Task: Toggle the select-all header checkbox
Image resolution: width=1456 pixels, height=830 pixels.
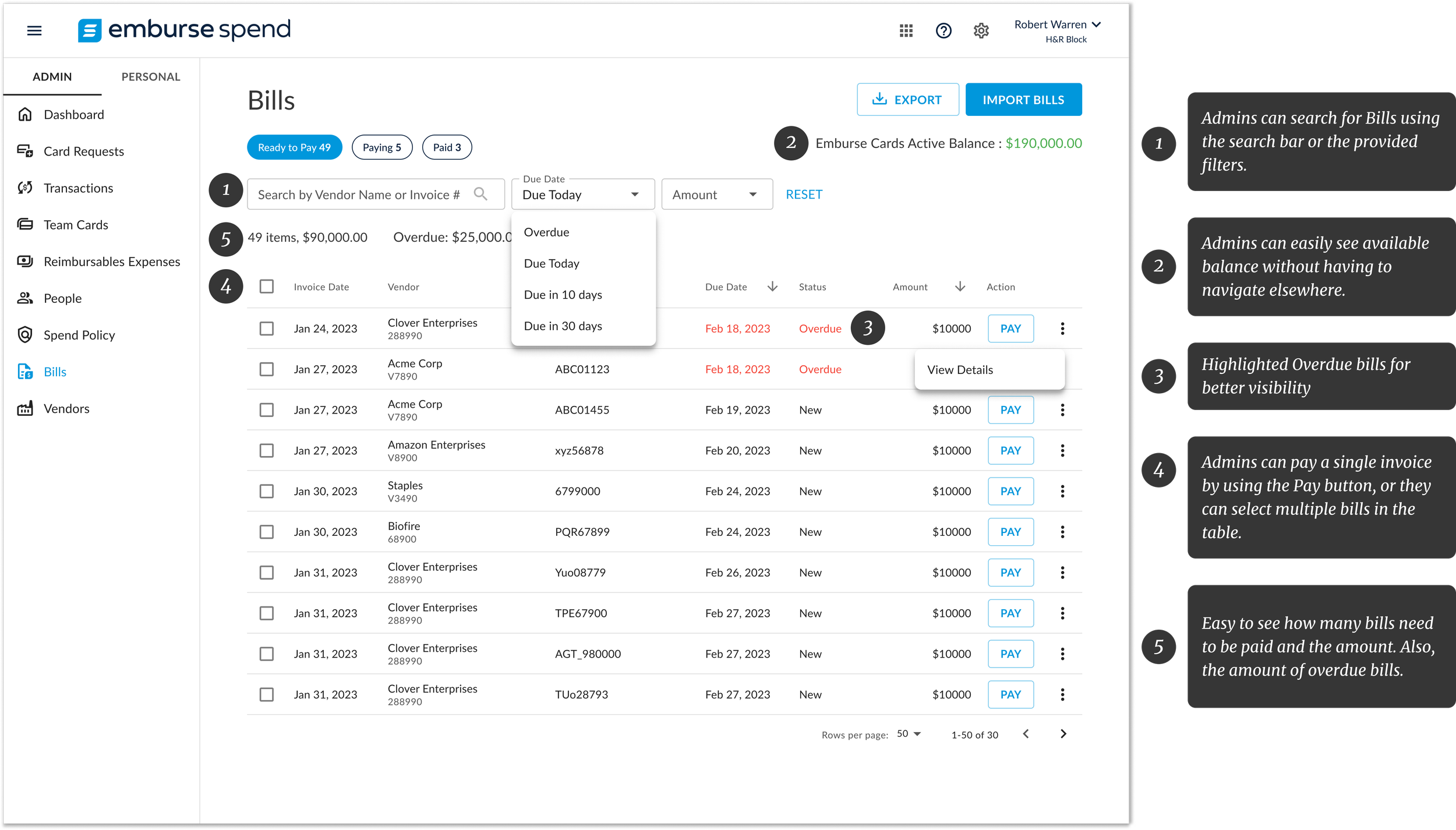Action: coord(266,286)
